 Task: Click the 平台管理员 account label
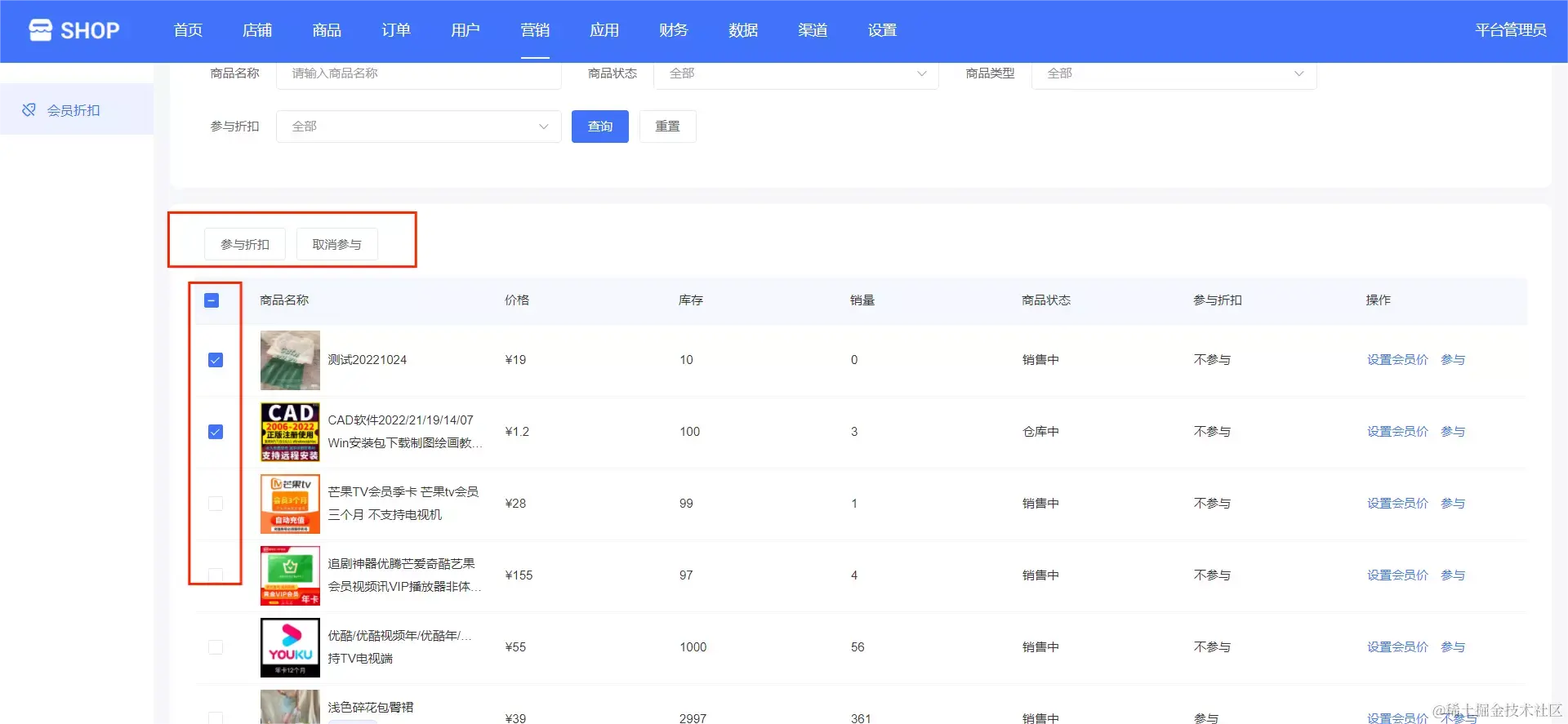tap(1511, 30)
